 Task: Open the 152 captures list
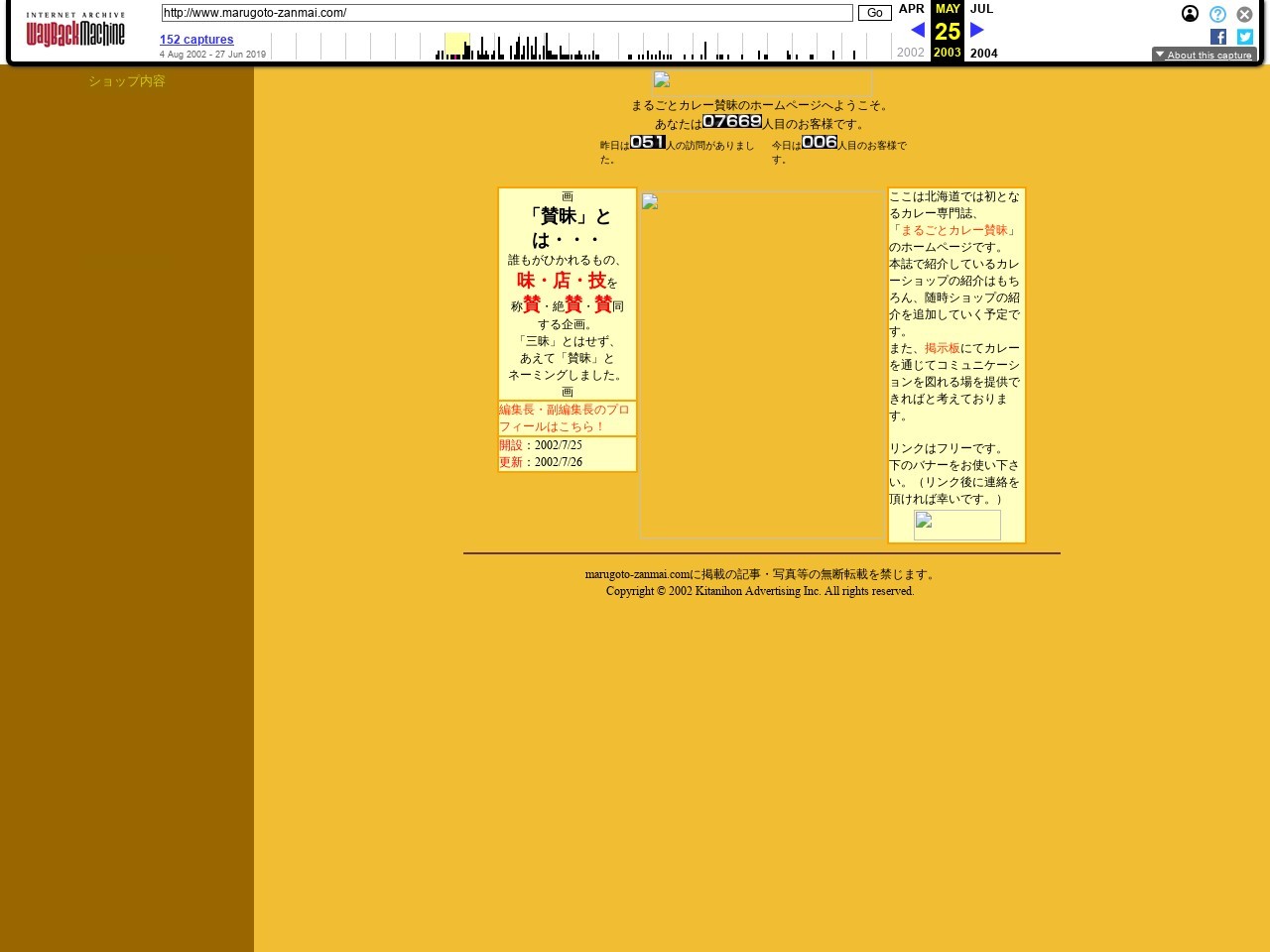click(x=196, y=39)
